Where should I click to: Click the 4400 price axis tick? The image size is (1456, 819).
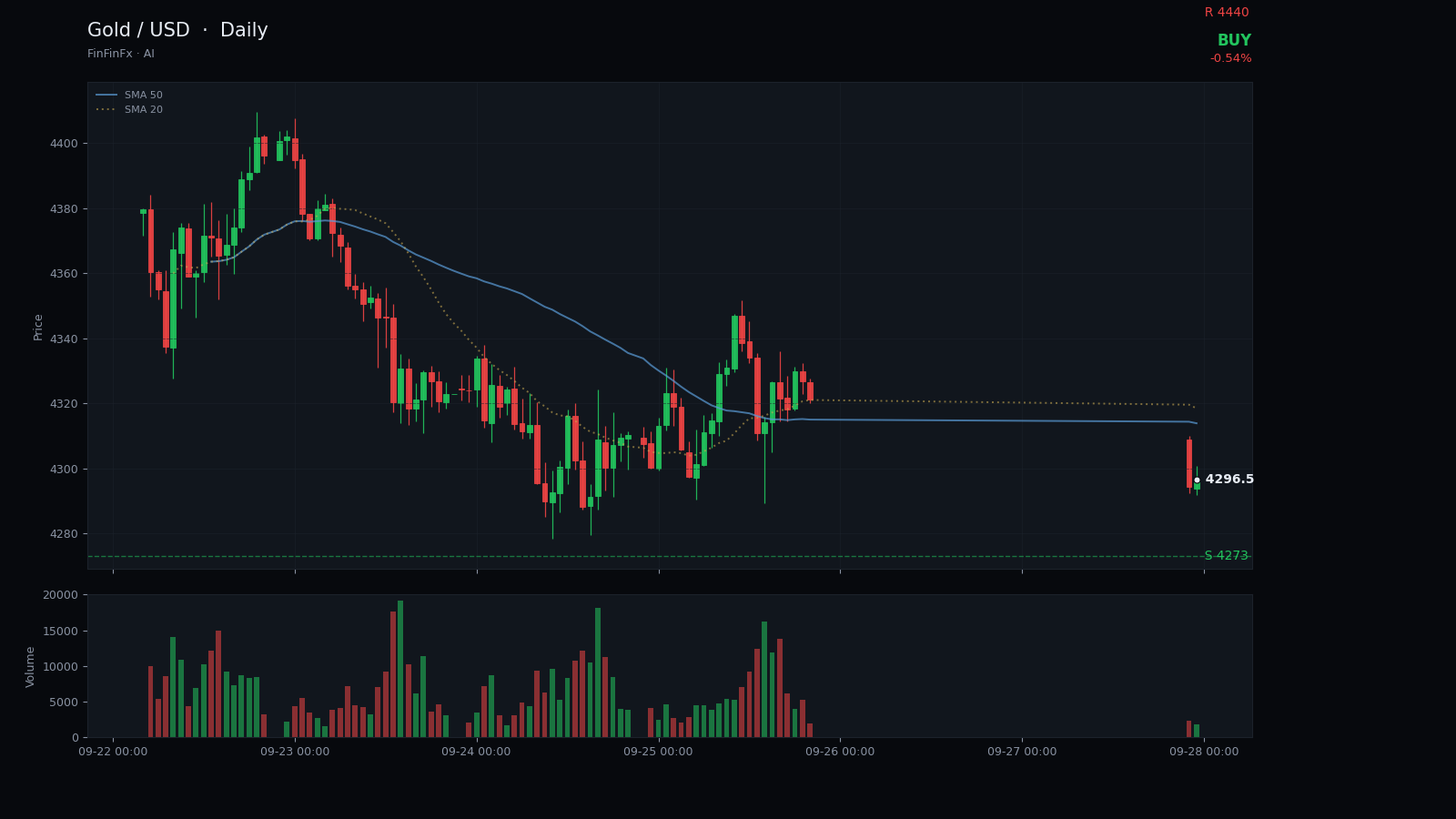coord(64,144)
